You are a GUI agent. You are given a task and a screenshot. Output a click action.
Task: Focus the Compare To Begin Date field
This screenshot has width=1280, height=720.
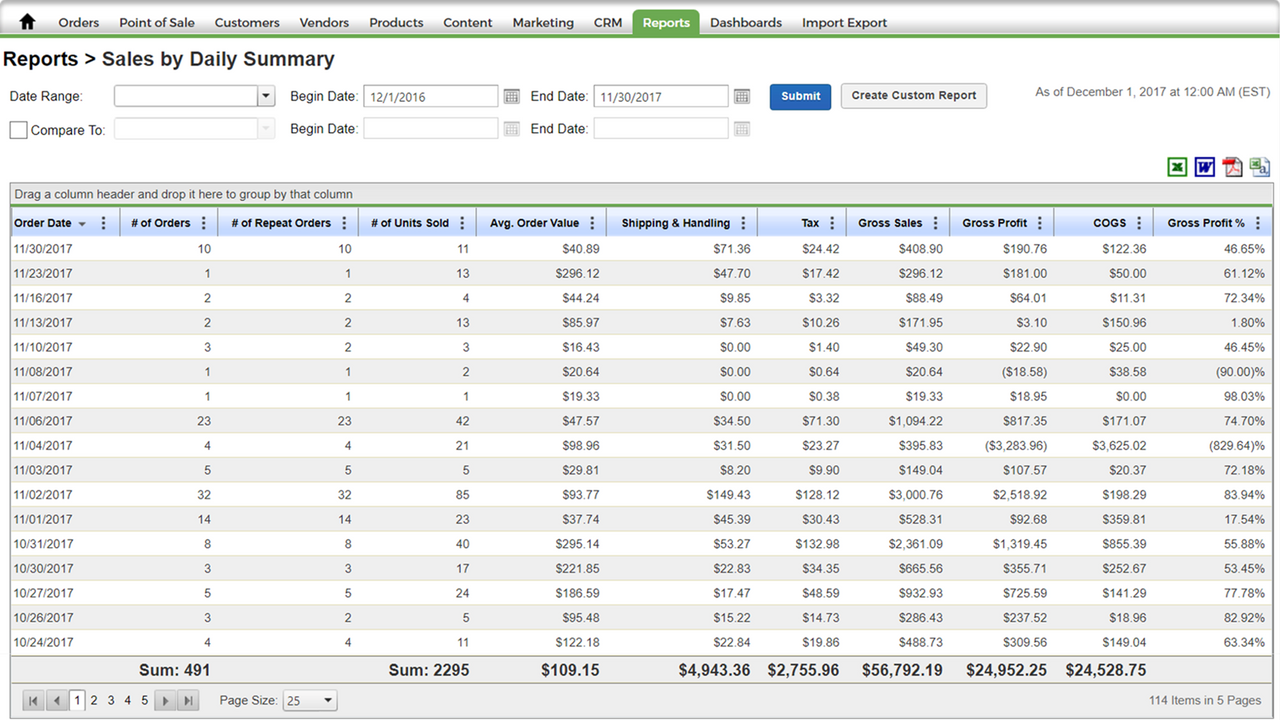coord(431,128)
